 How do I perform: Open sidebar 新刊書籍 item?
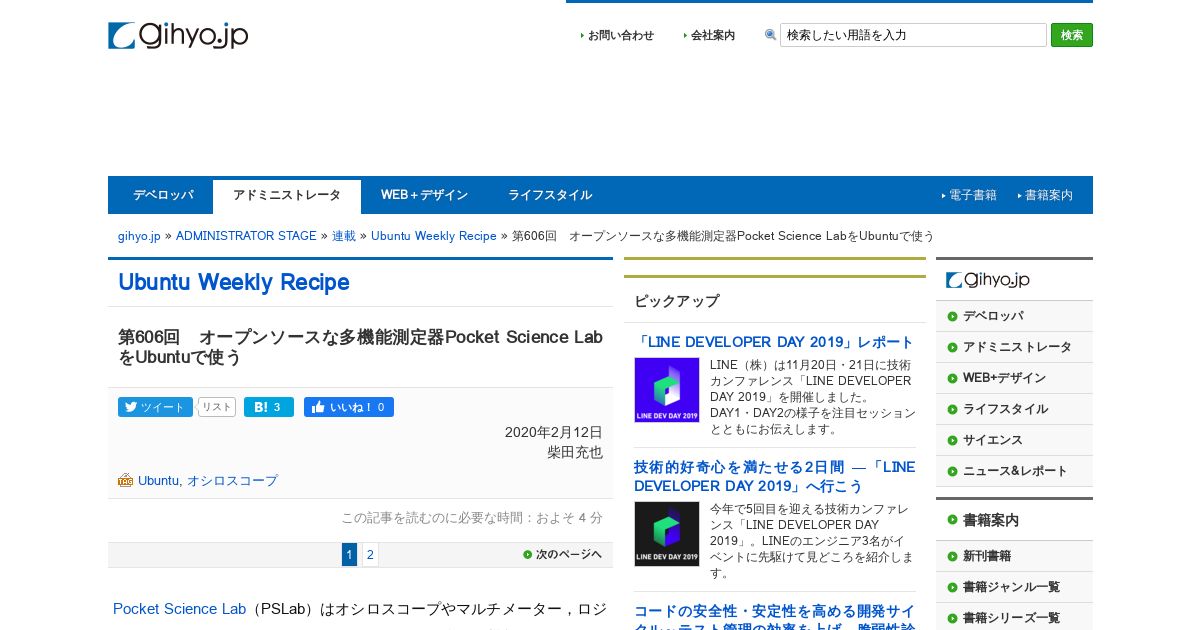[x=1014, y=556]
